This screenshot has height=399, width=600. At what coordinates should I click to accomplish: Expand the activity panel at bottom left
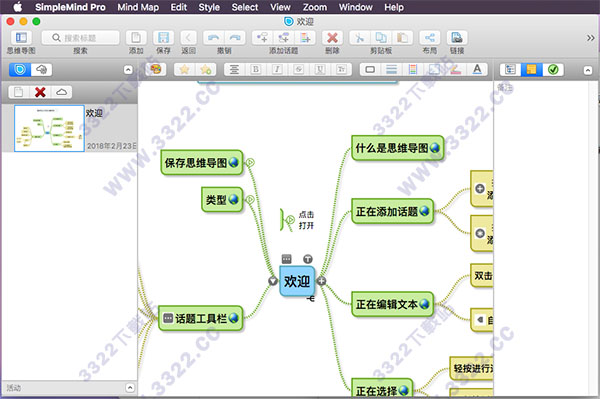click(x=130, y=388)
